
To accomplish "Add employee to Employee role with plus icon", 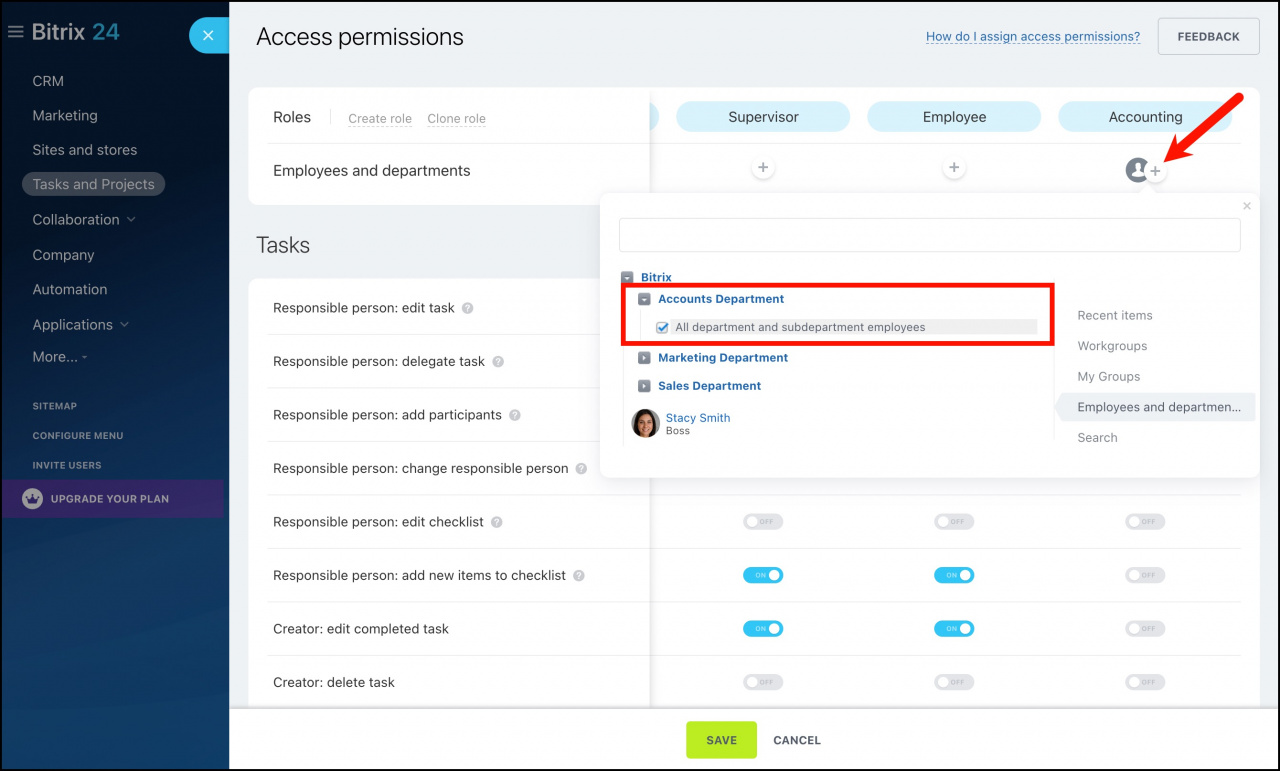I will pyautogui.click(x=954, y=168).
